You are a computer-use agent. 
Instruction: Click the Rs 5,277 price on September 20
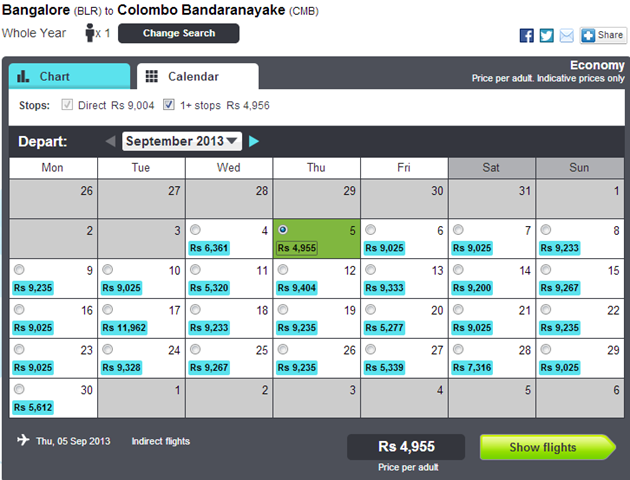click(387, 327)
